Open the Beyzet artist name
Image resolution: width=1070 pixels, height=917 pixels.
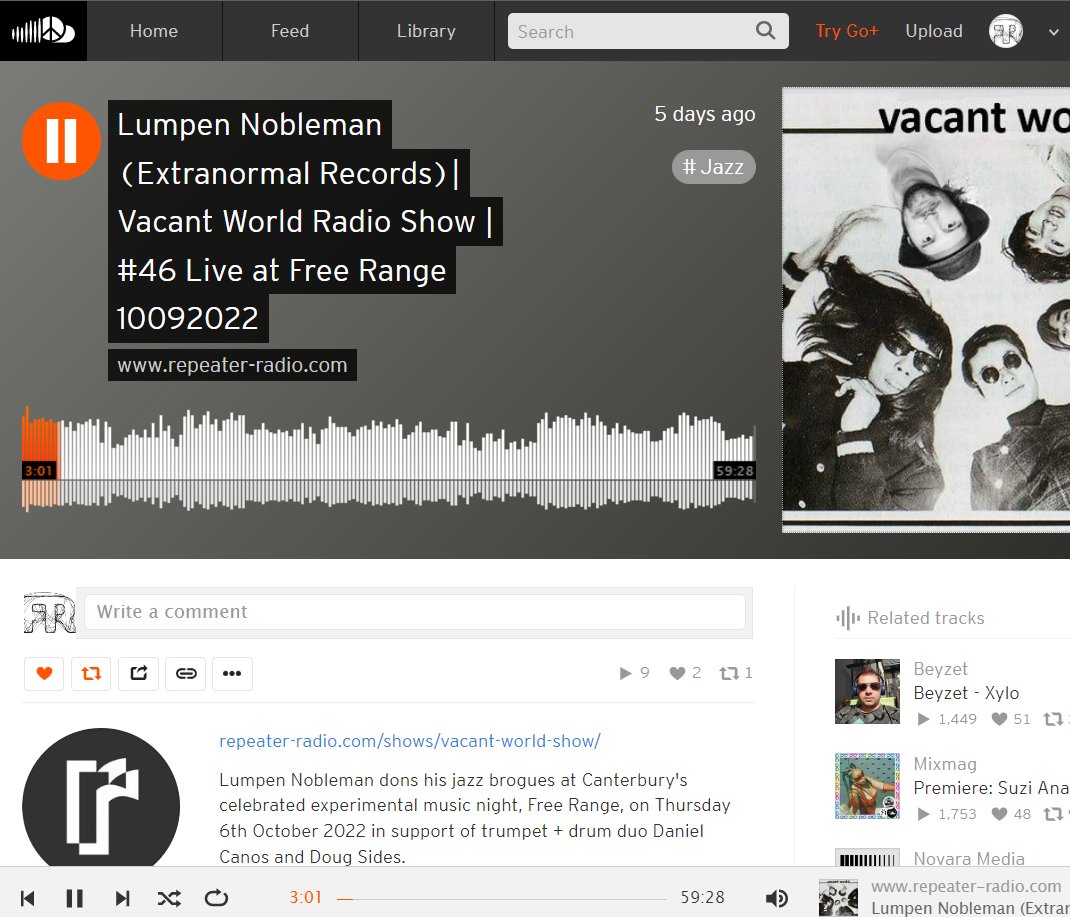tap(940, 669)
